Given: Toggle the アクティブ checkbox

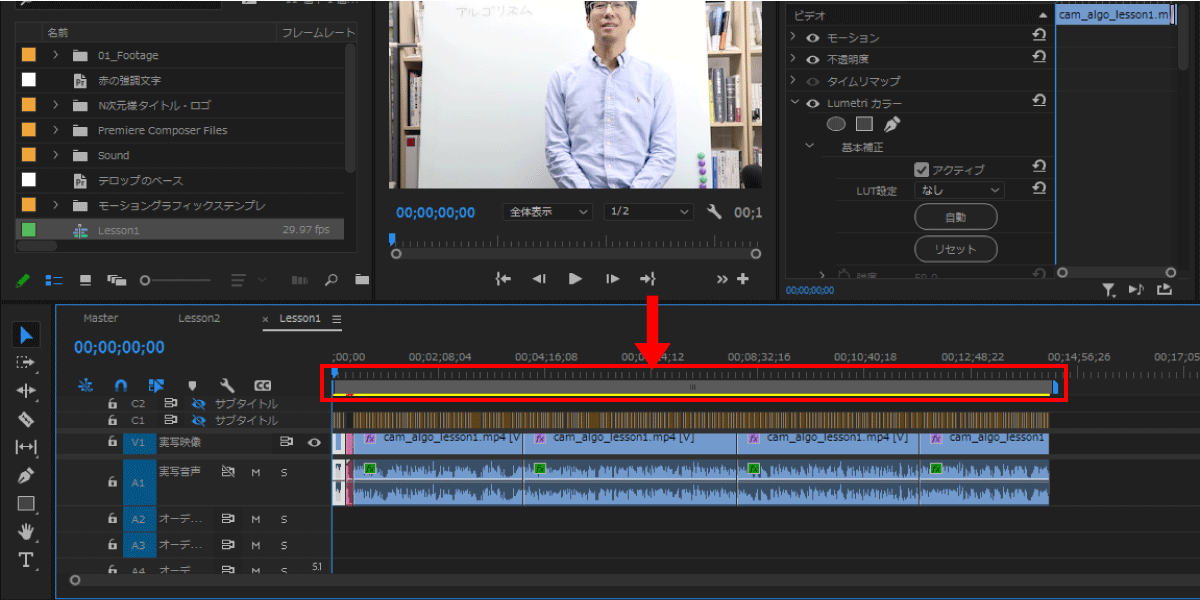Looking at the screenshot, I should (922, 169).
